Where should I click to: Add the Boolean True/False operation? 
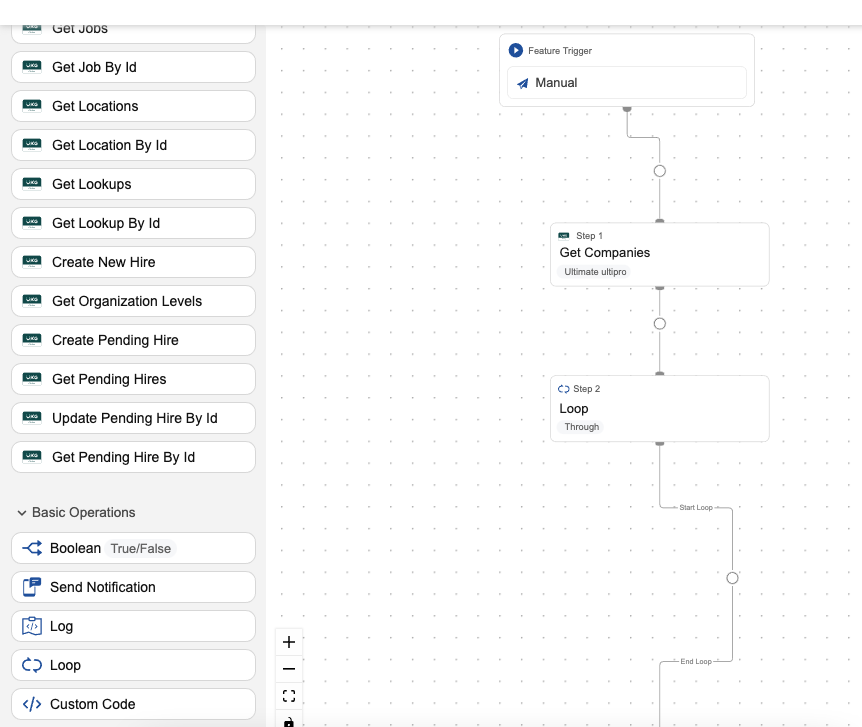(134, 548)
